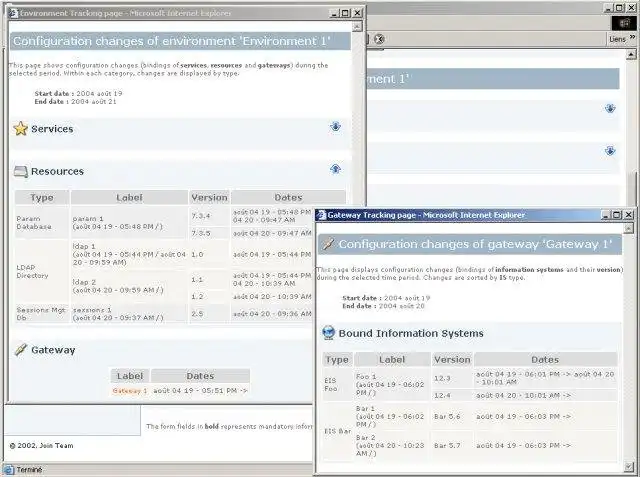The height and width of the screenshot is (477, 640).
Task: Click the scroll up arrow in Environment window
Action: [357, 27]
